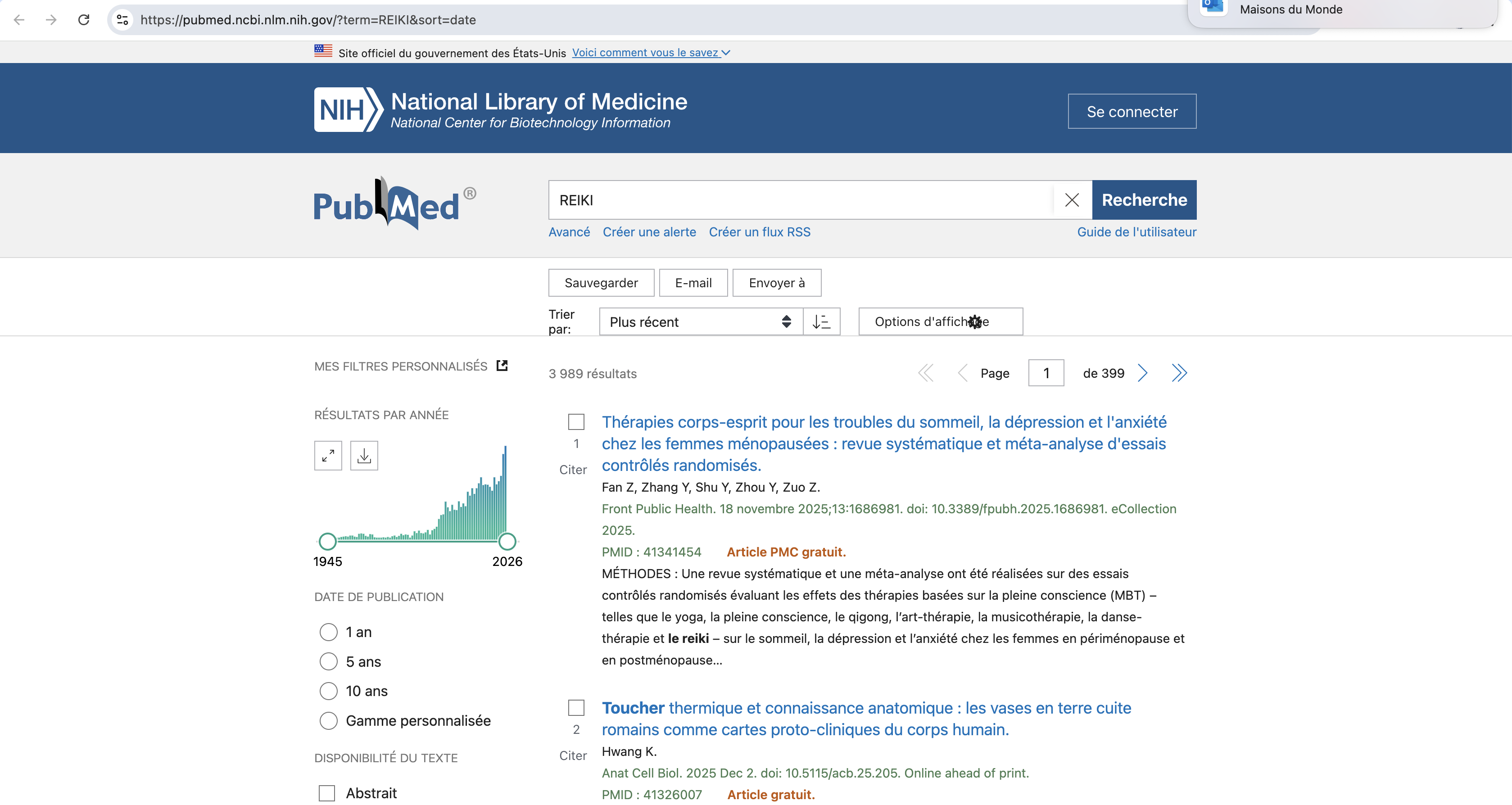Check the Abstrait text availability filter
Screen dimensions: 1512x805
327,793
